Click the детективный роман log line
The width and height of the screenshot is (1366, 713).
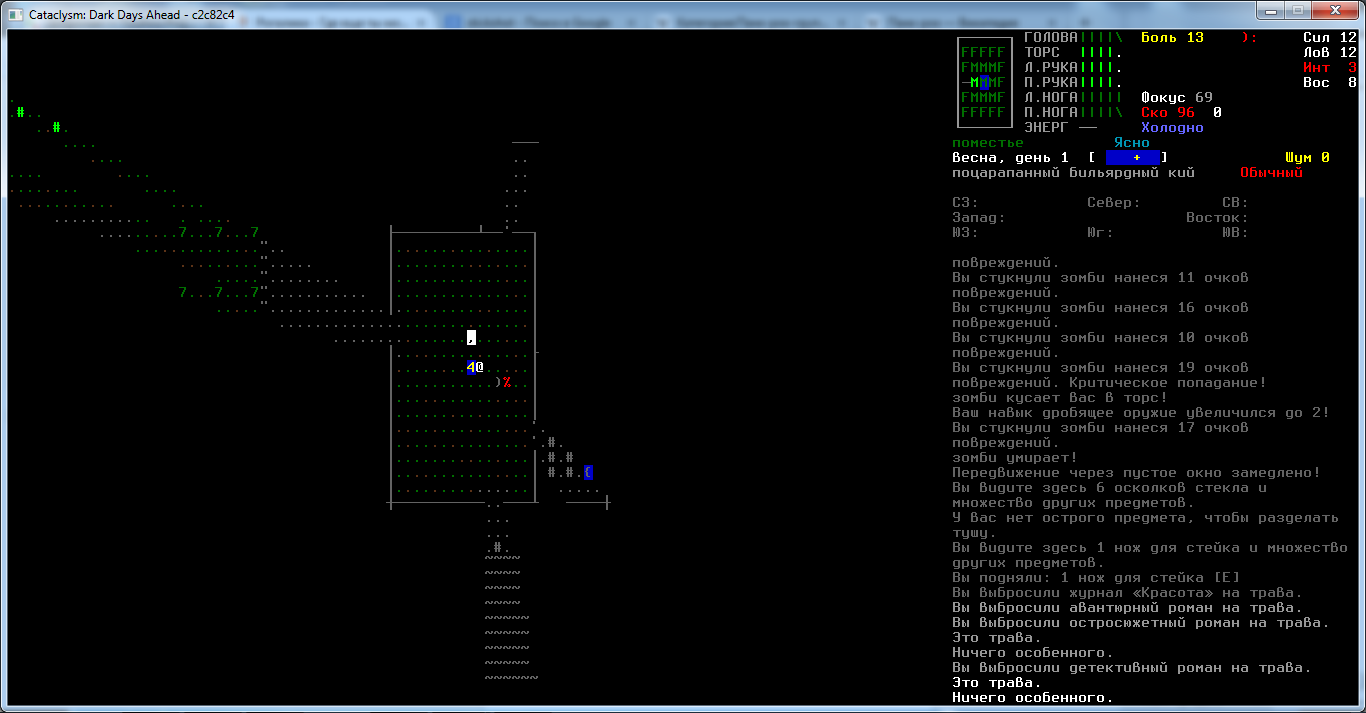coord(1132,667)
